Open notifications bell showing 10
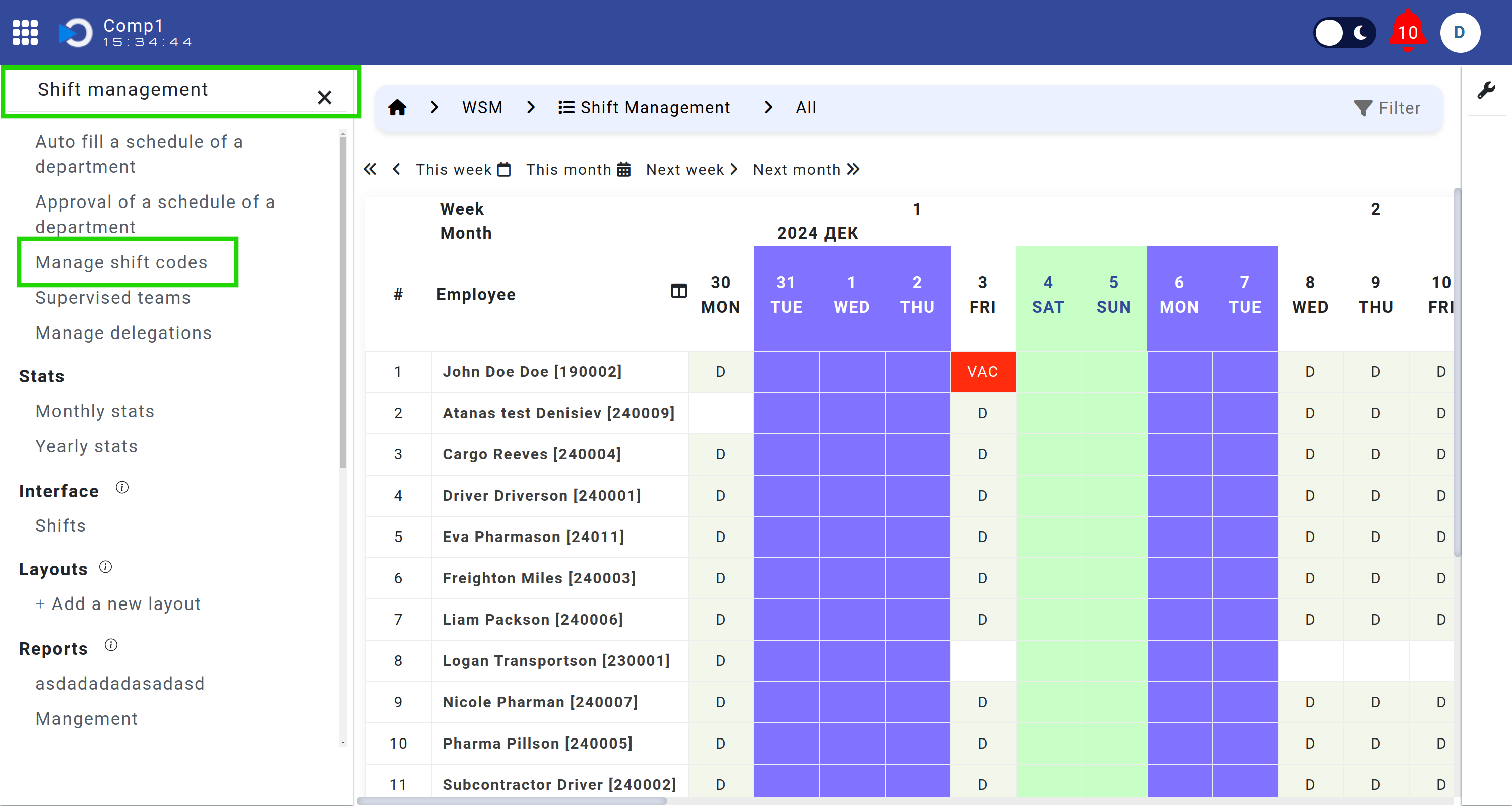Viewport: 1512px width, 806px height. click(1407, 32)
